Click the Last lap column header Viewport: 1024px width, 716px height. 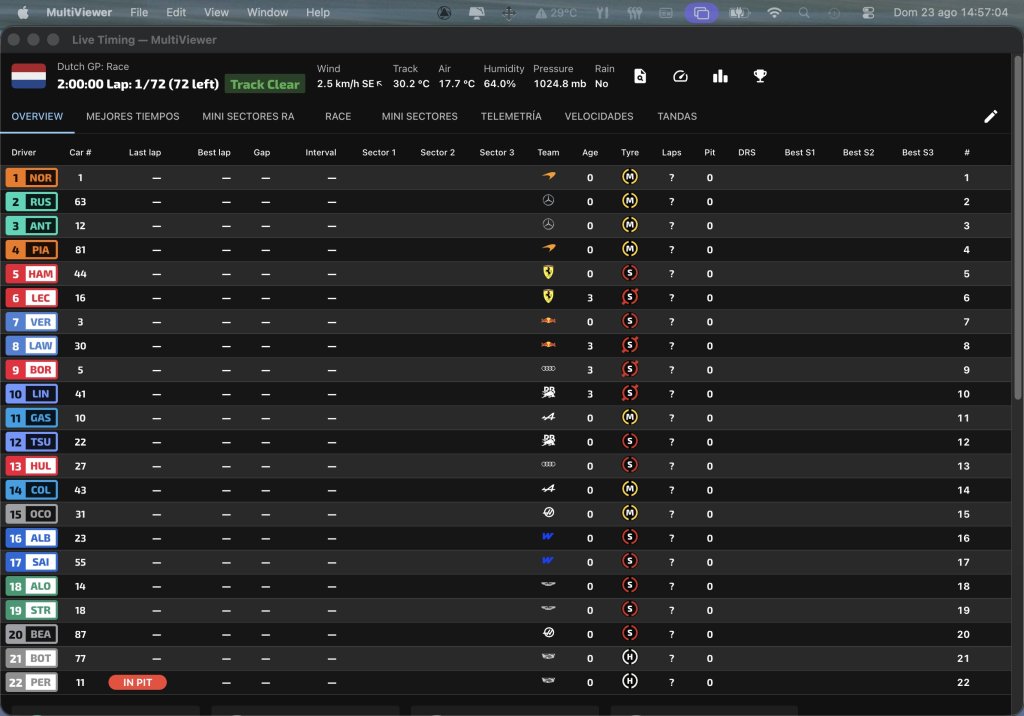(144, 152)
